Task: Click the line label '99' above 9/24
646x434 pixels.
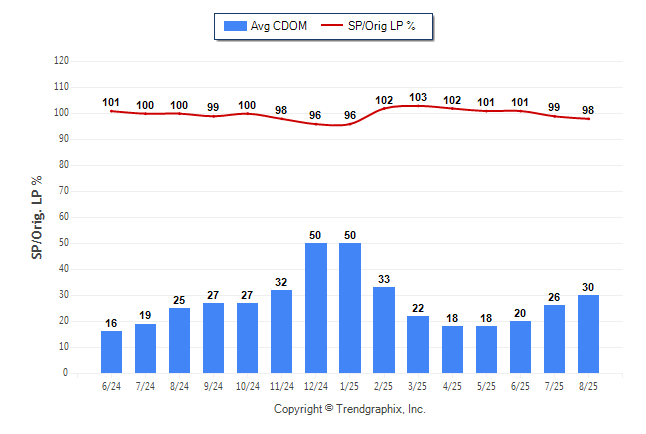Action: [x=213, y=107]
